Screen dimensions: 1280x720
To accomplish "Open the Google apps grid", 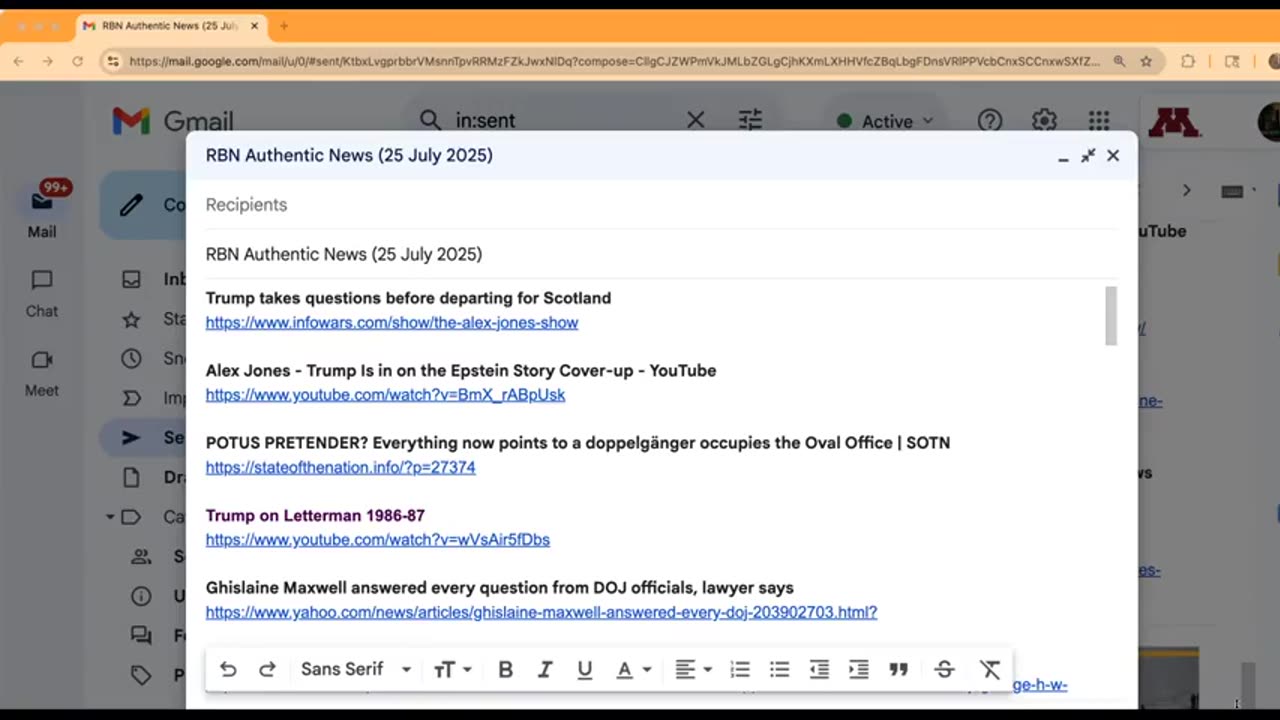I will click(x=1099, y=121).
